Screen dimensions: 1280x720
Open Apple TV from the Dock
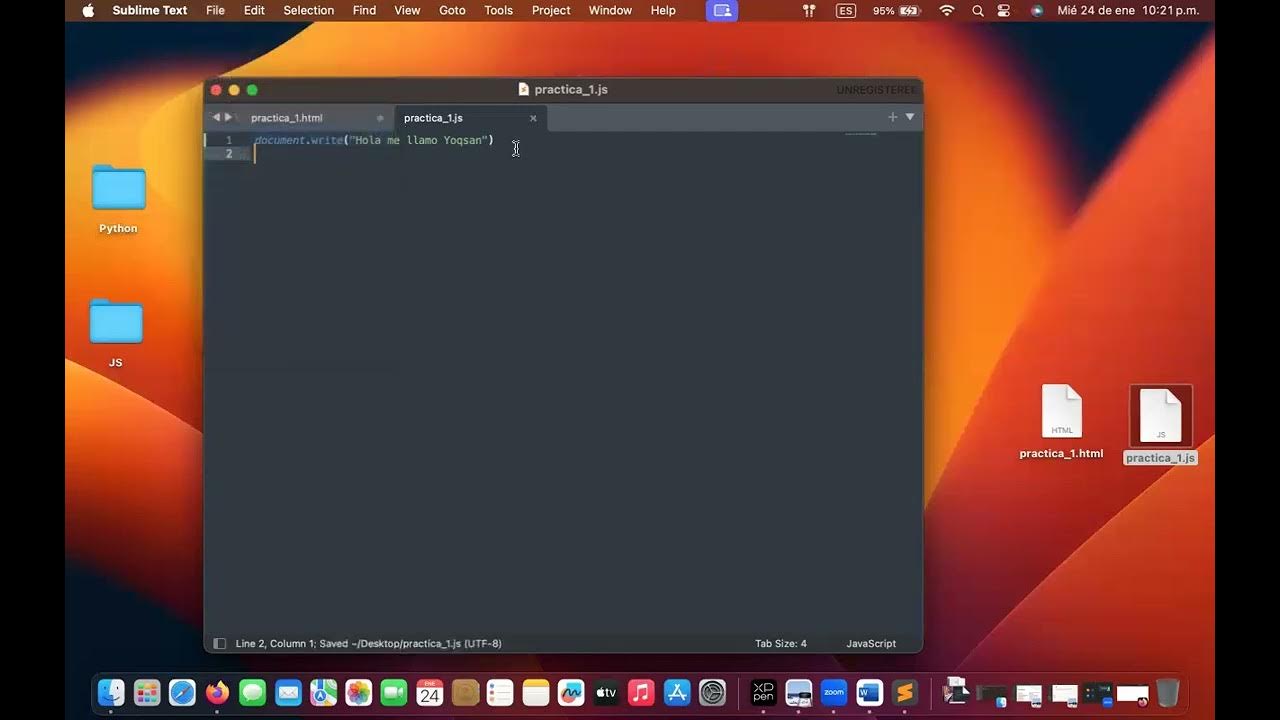(606, 692)
